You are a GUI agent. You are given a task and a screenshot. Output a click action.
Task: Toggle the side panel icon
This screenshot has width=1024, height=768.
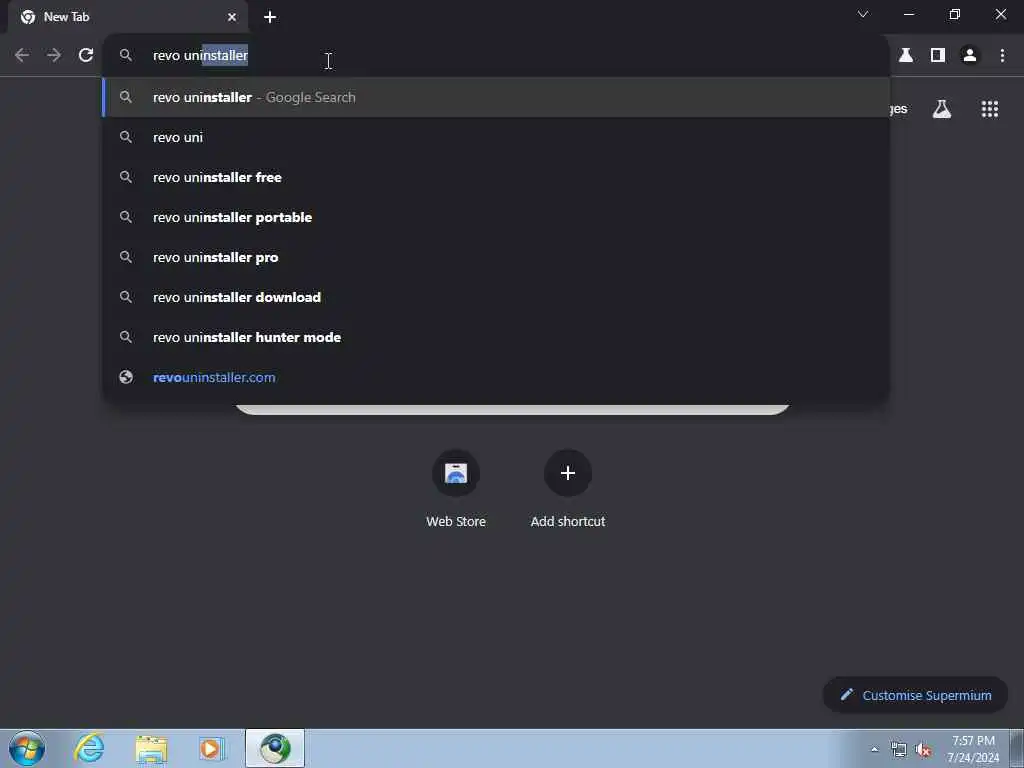click(x=938, y=56)
